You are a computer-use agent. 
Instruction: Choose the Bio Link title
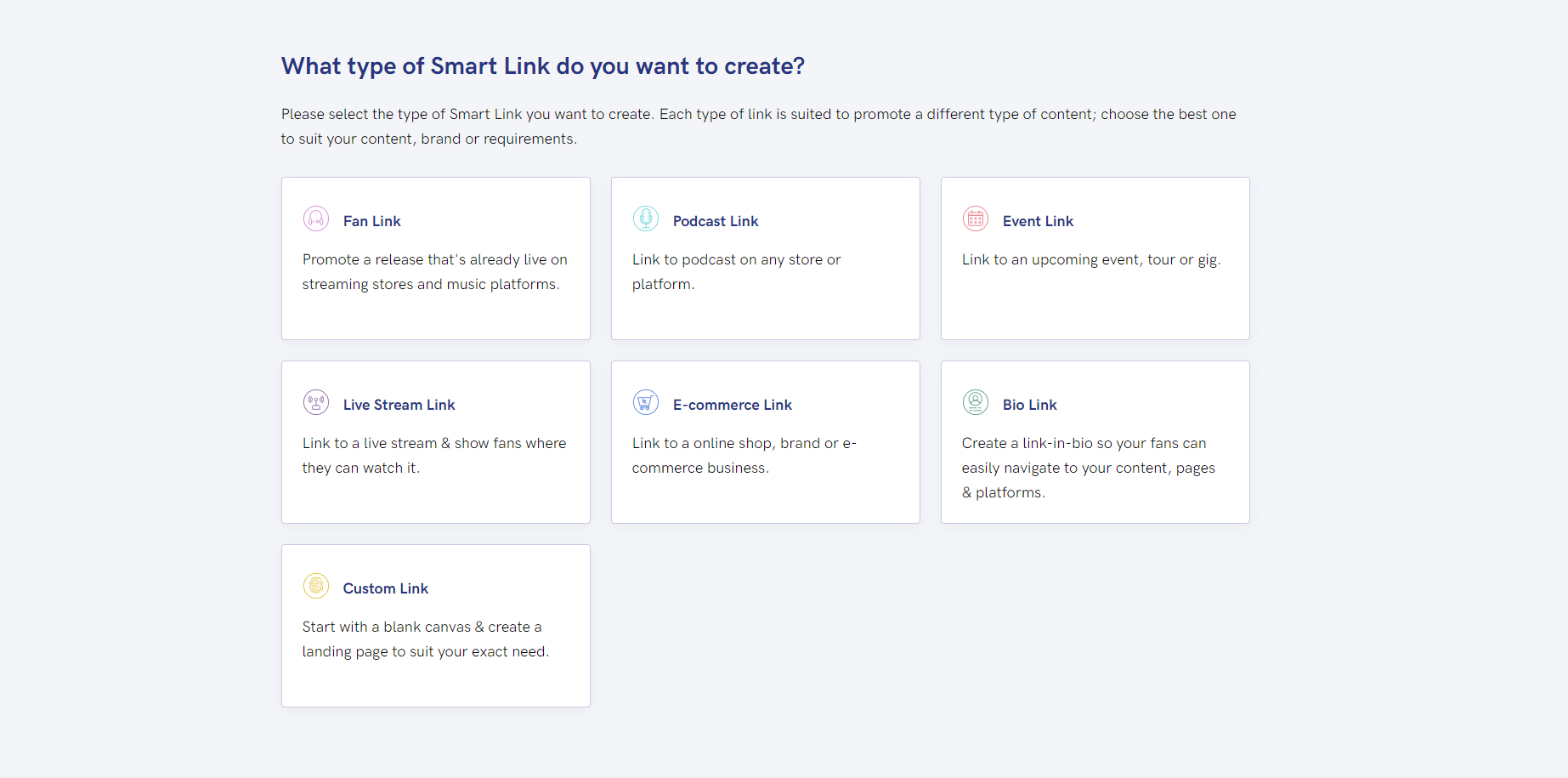coord(1030,405)
